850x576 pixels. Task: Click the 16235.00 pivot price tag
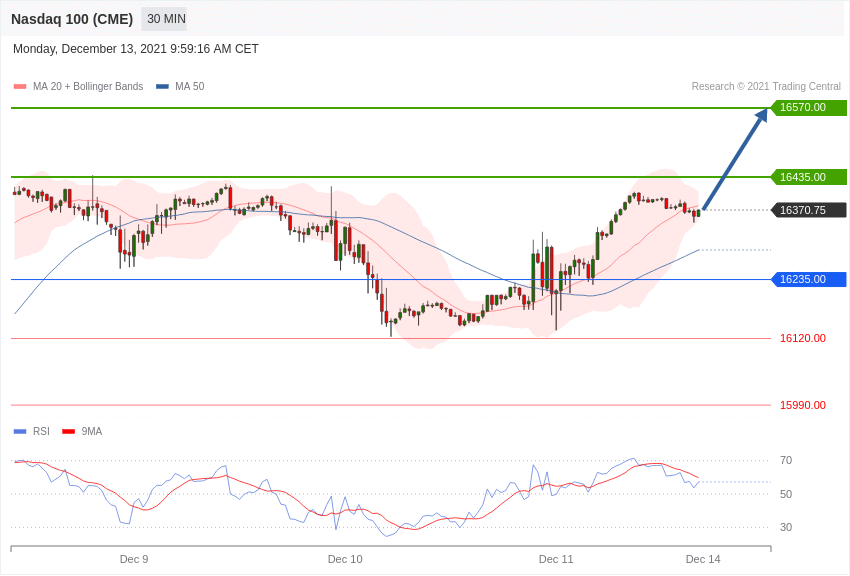(x=808, y=280)
